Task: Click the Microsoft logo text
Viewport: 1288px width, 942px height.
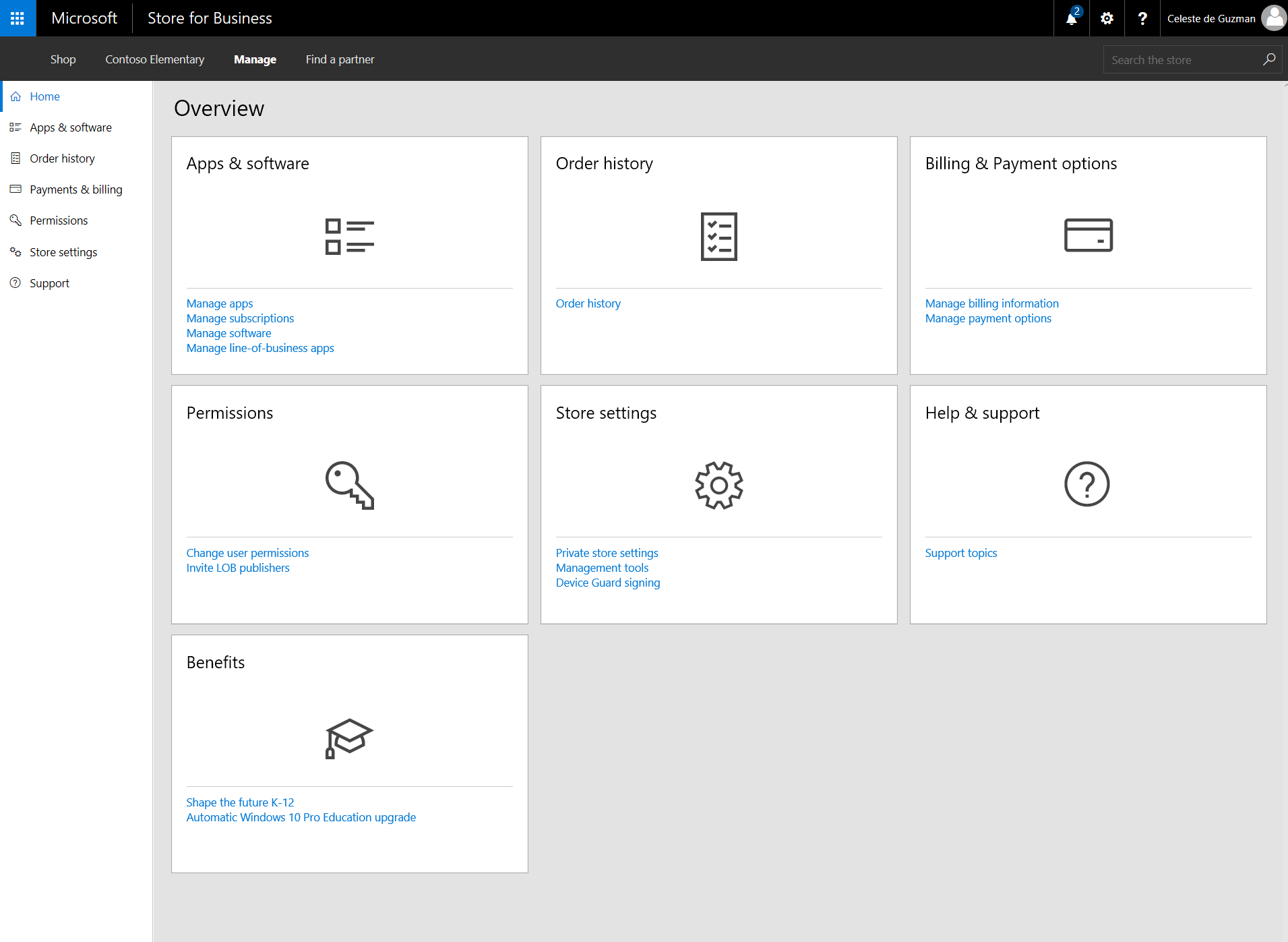Action: pyautogui.click(x=84, y=18)
